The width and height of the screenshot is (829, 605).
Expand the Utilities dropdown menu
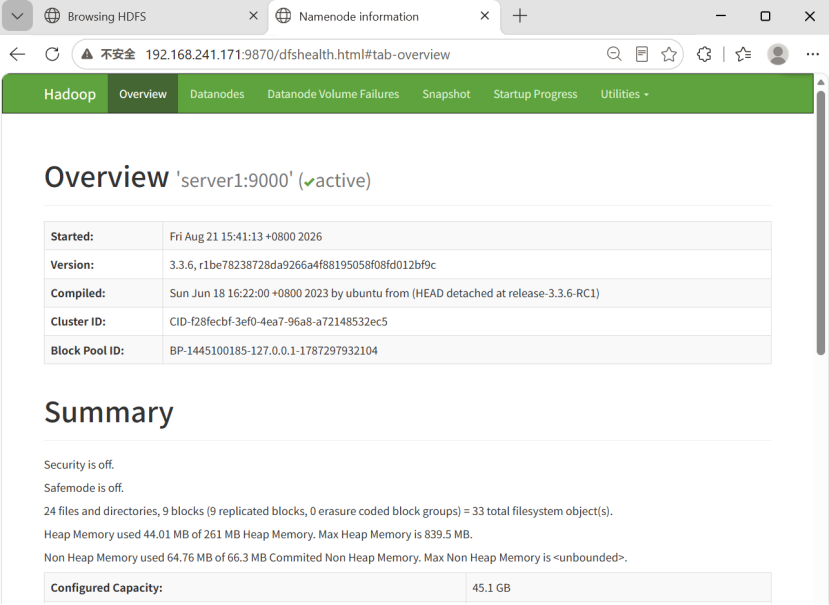pyautogui.click(x=624, y=94)
